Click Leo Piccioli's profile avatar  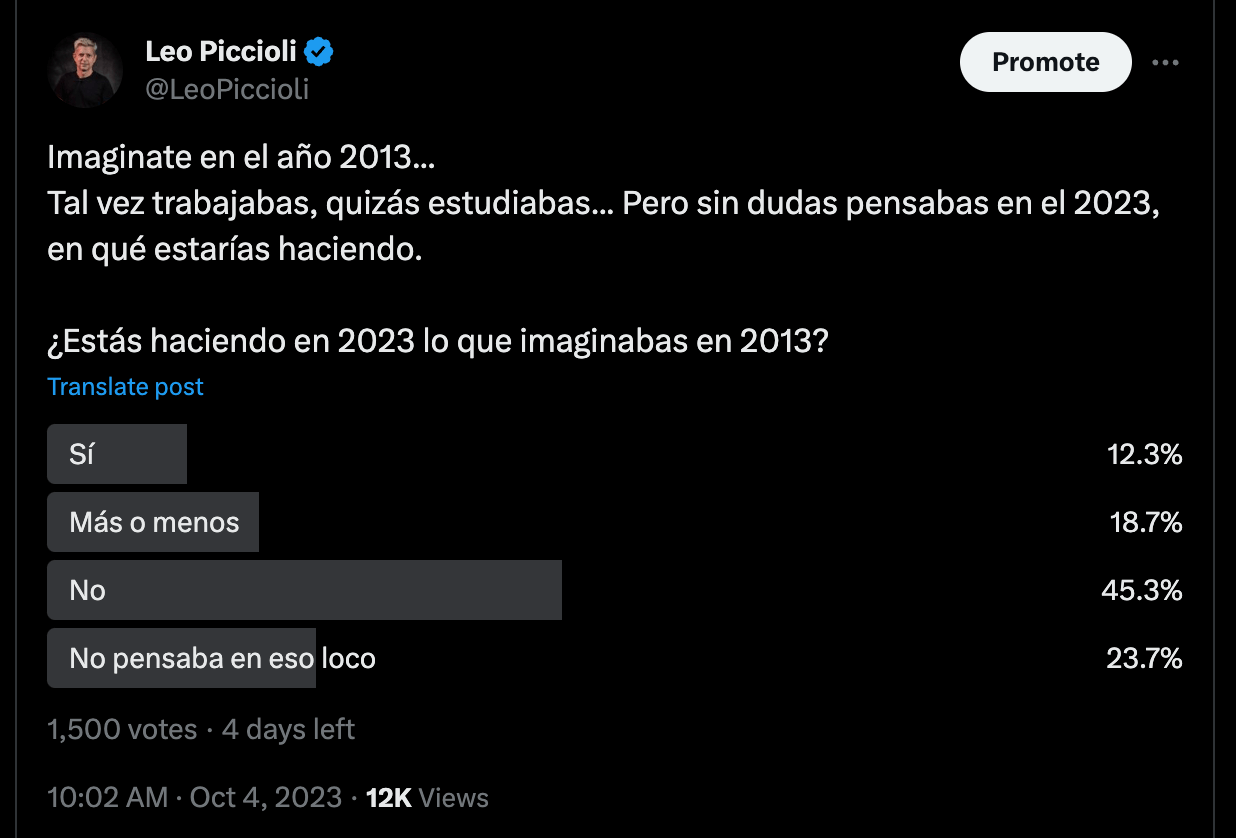coord(85,70)
